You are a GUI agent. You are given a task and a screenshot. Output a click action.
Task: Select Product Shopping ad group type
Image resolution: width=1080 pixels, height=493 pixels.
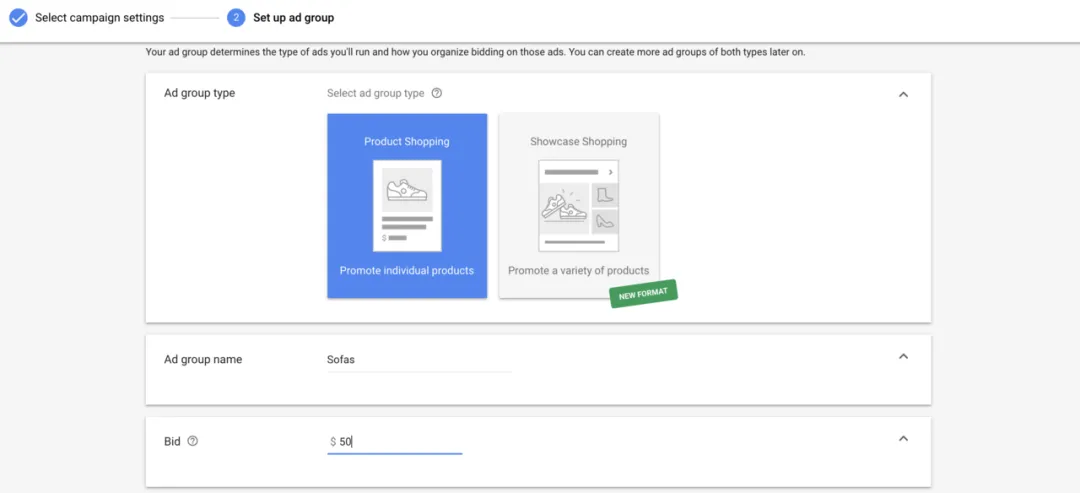pyautogui.click(x=407, y=206)
